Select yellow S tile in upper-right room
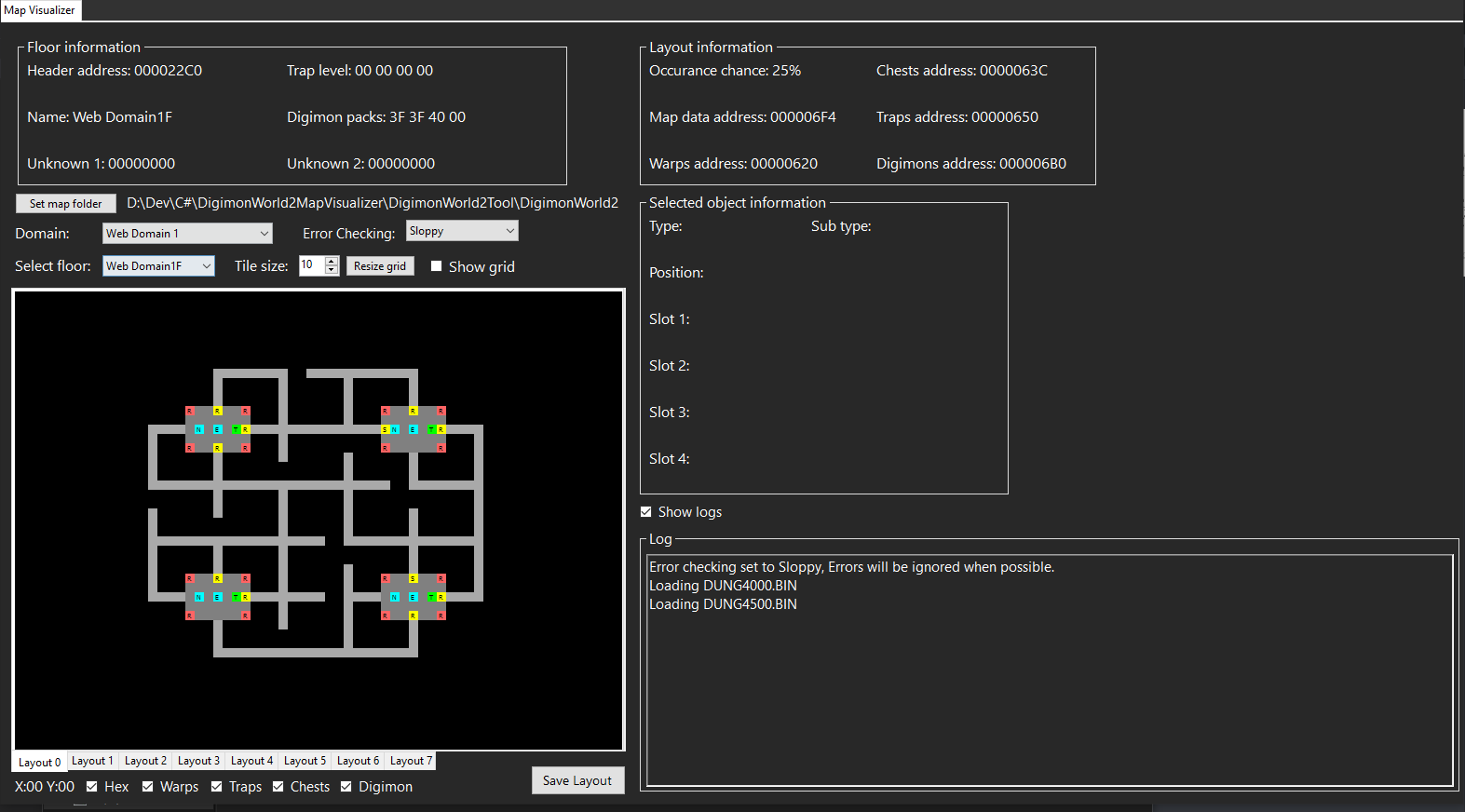The width and height of the screenshot is (1465, 812). coord(386,429)
